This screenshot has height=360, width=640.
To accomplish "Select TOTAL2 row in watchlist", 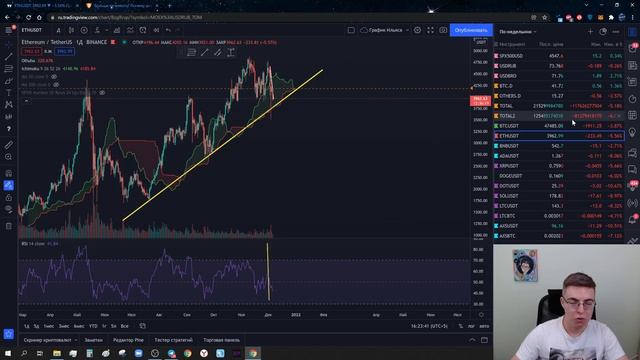I will click(x=559, y=116).
